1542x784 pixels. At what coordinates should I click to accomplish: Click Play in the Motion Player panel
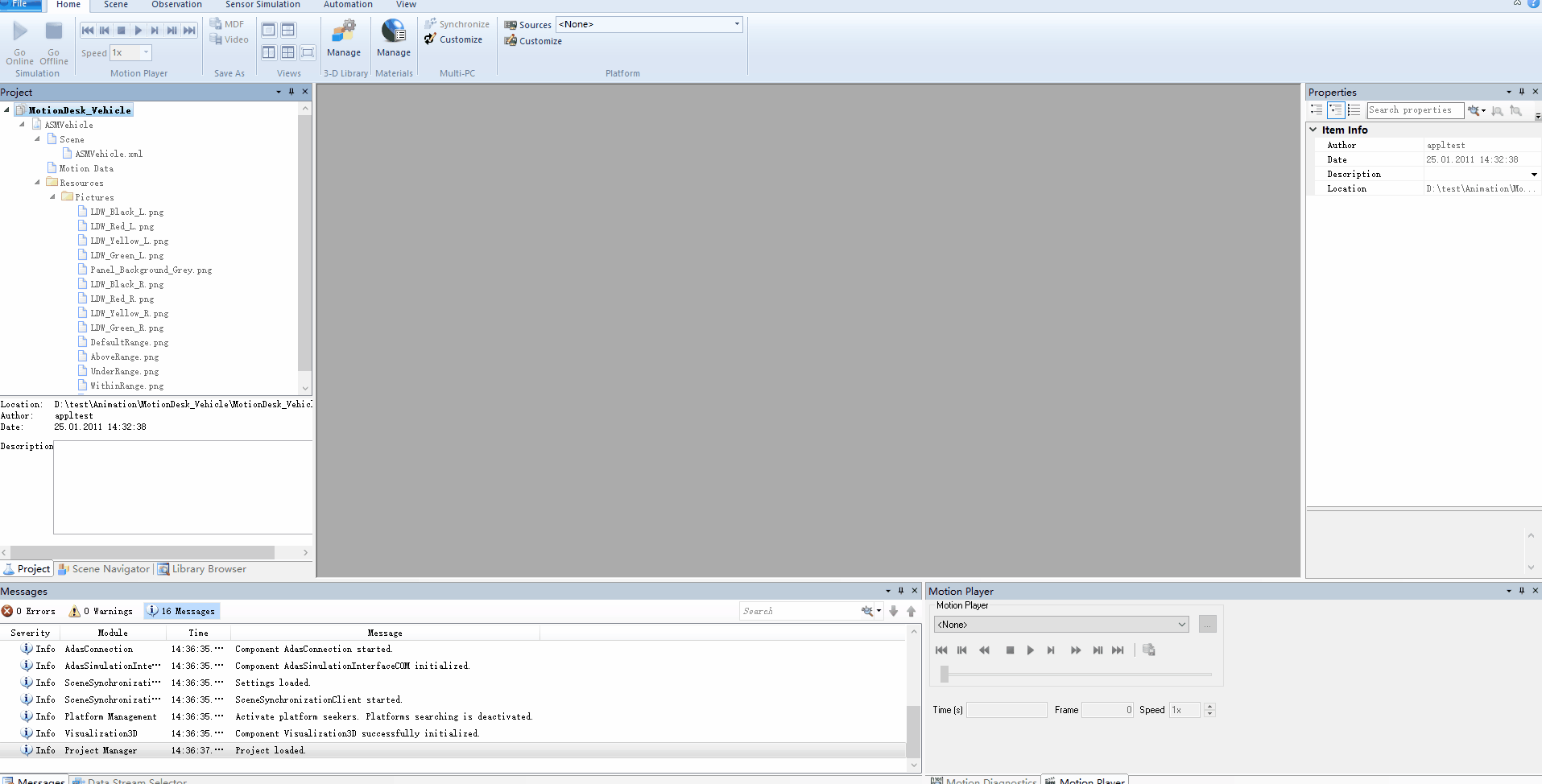tap(1031, 650)
